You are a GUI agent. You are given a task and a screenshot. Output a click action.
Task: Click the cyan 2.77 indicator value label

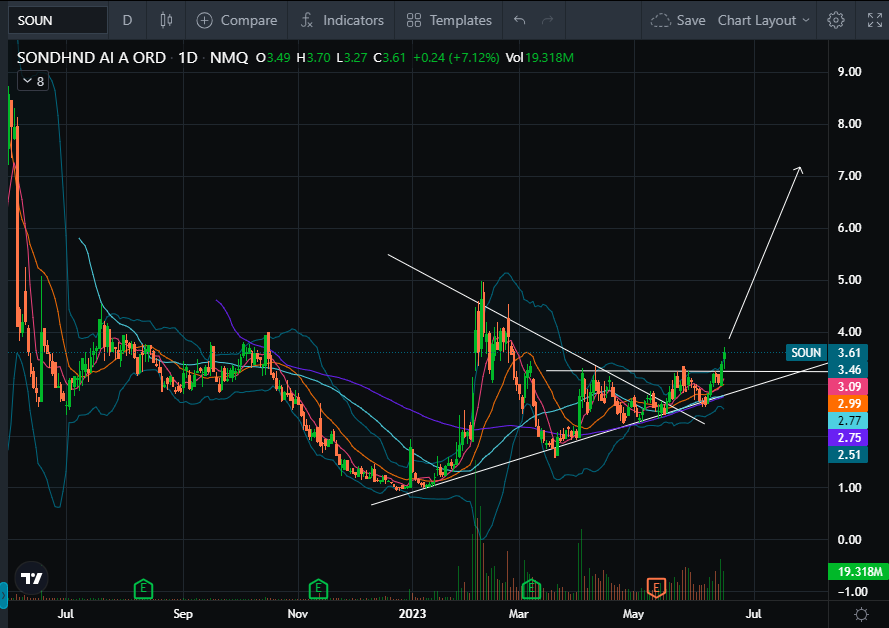(x=848, y=421)
